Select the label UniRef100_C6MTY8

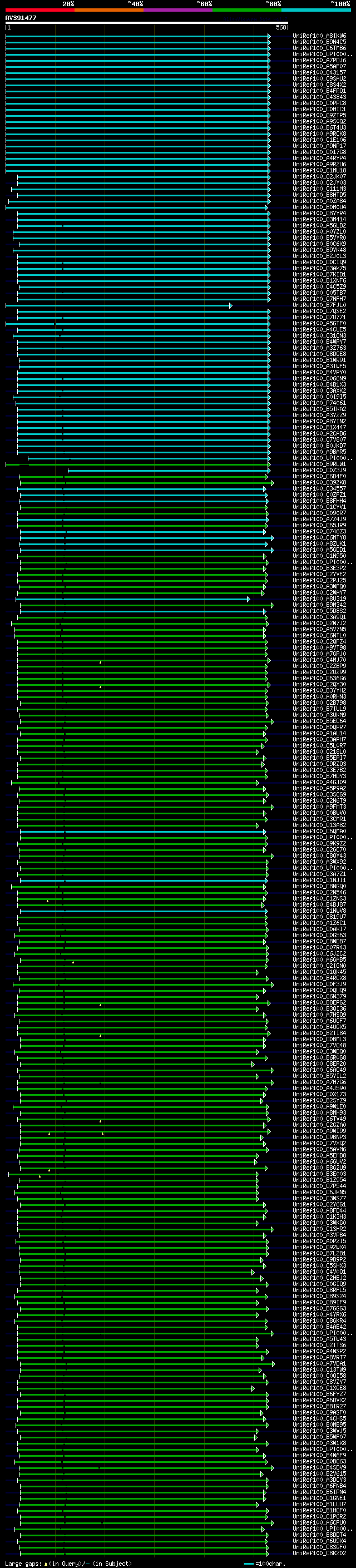pos(319,537)
